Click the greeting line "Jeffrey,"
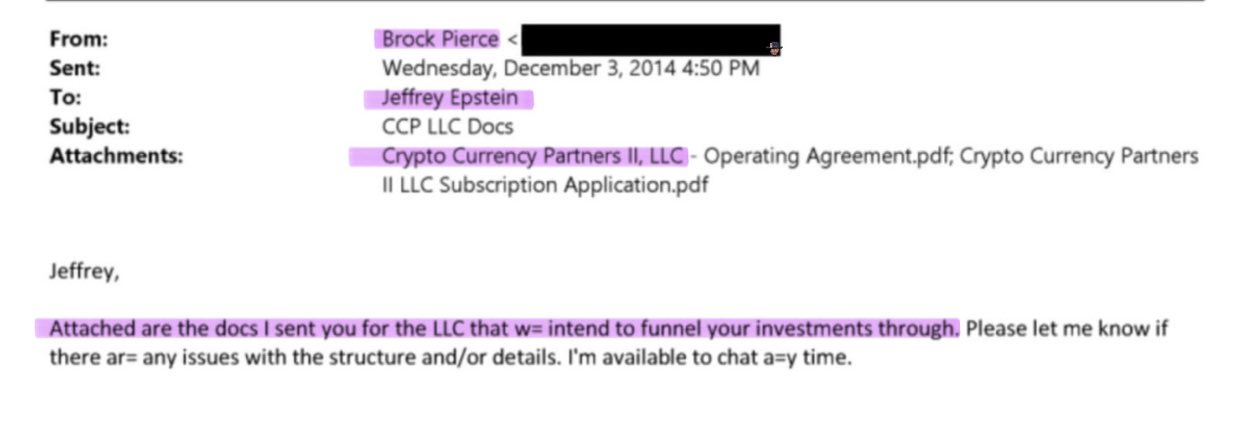1241x434 pixels. coord(83,271)
